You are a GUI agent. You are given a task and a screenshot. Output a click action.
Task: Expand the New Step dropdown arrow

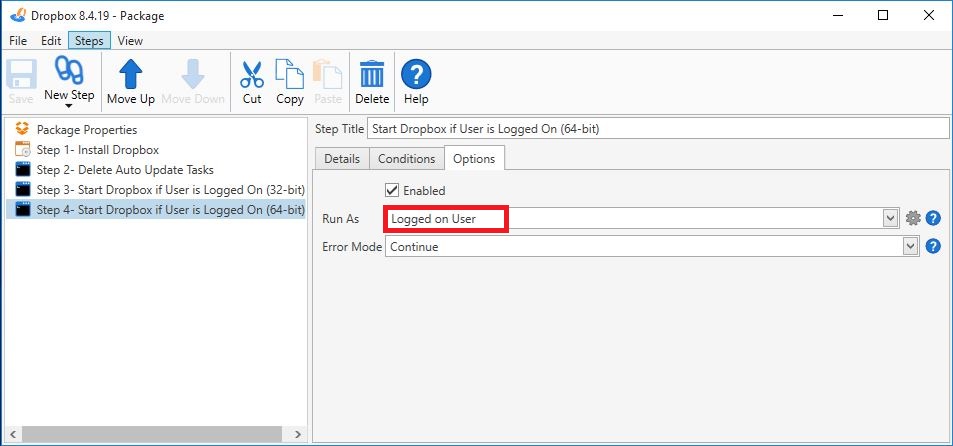pos(69,106)
